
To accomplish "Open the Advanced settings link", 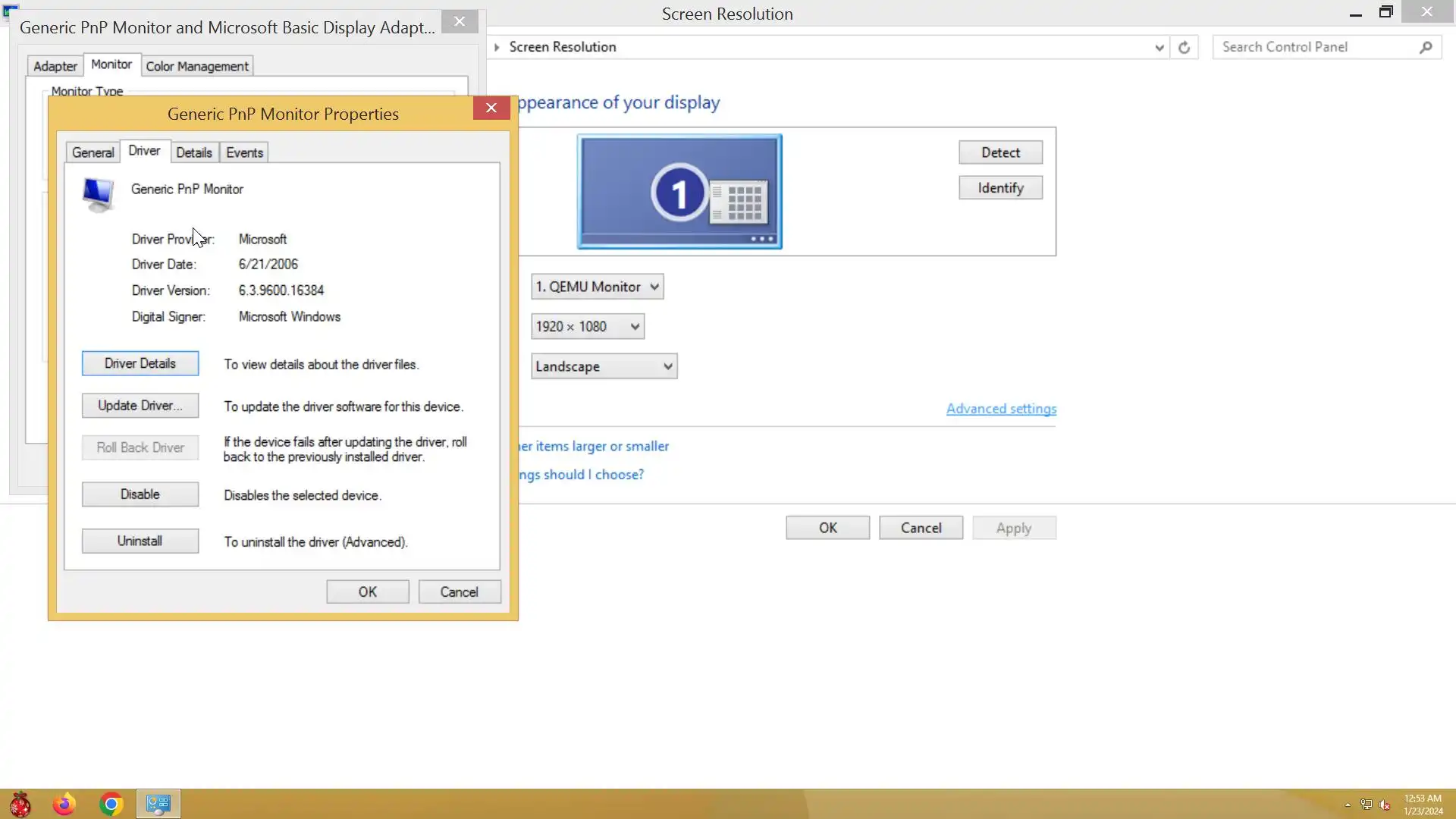I will click(1000, 409).
